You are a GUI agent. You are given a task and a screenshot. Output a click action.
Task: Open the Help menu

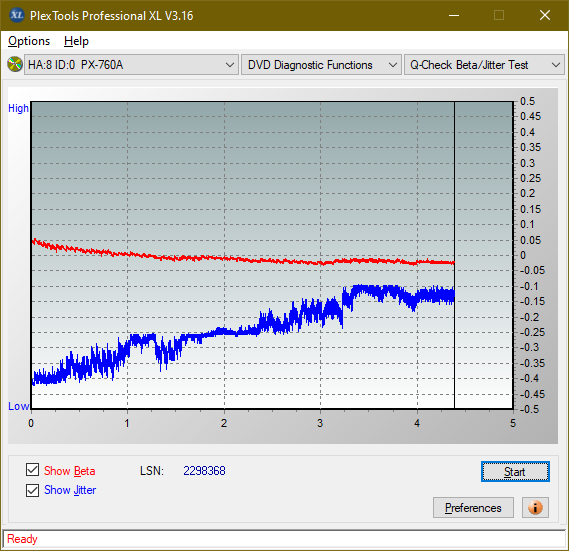point(76,41)
